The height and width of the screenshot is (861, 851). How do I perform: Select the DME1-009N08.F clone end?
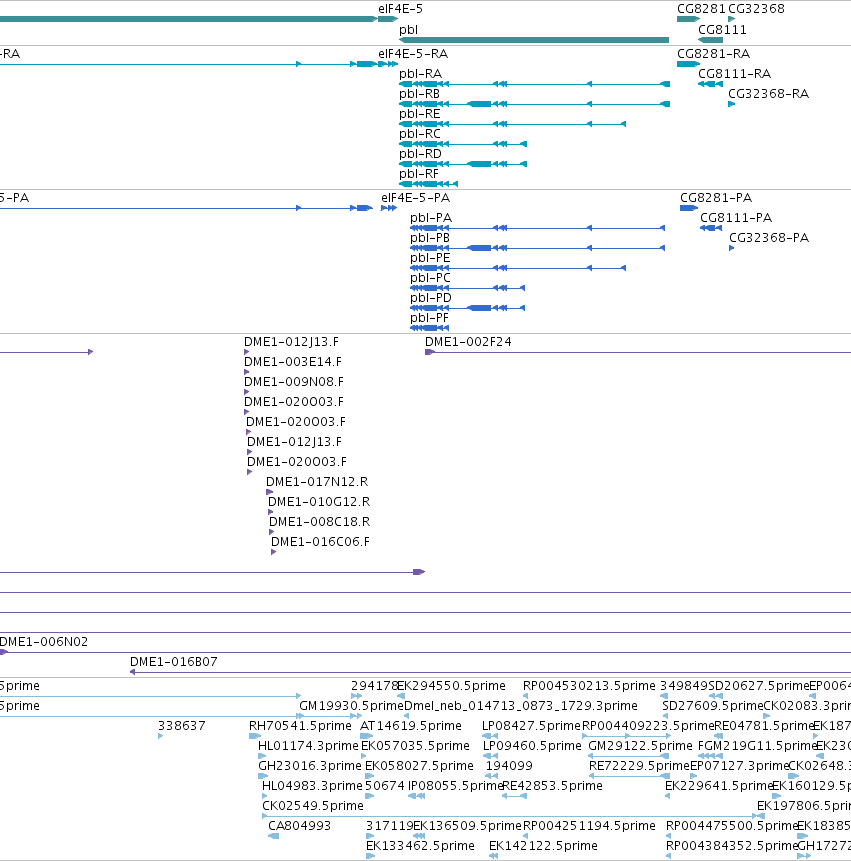point(247,392)
